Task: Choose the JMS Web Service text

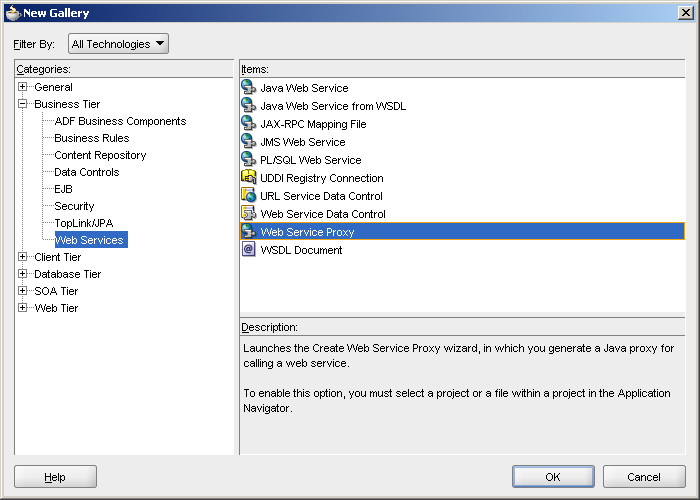Action: click(303, 142)
